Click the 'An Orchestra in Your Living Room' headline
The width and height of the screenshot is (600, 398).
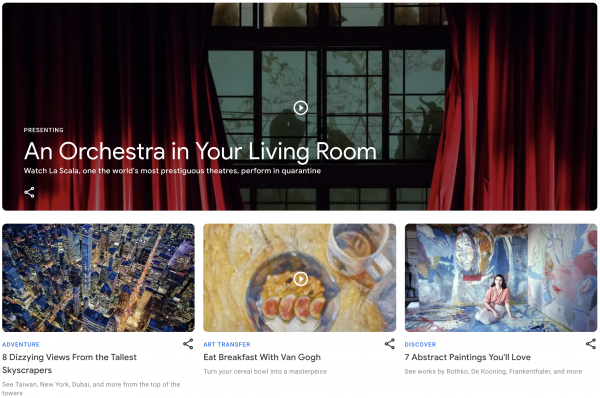pos(200,151)
